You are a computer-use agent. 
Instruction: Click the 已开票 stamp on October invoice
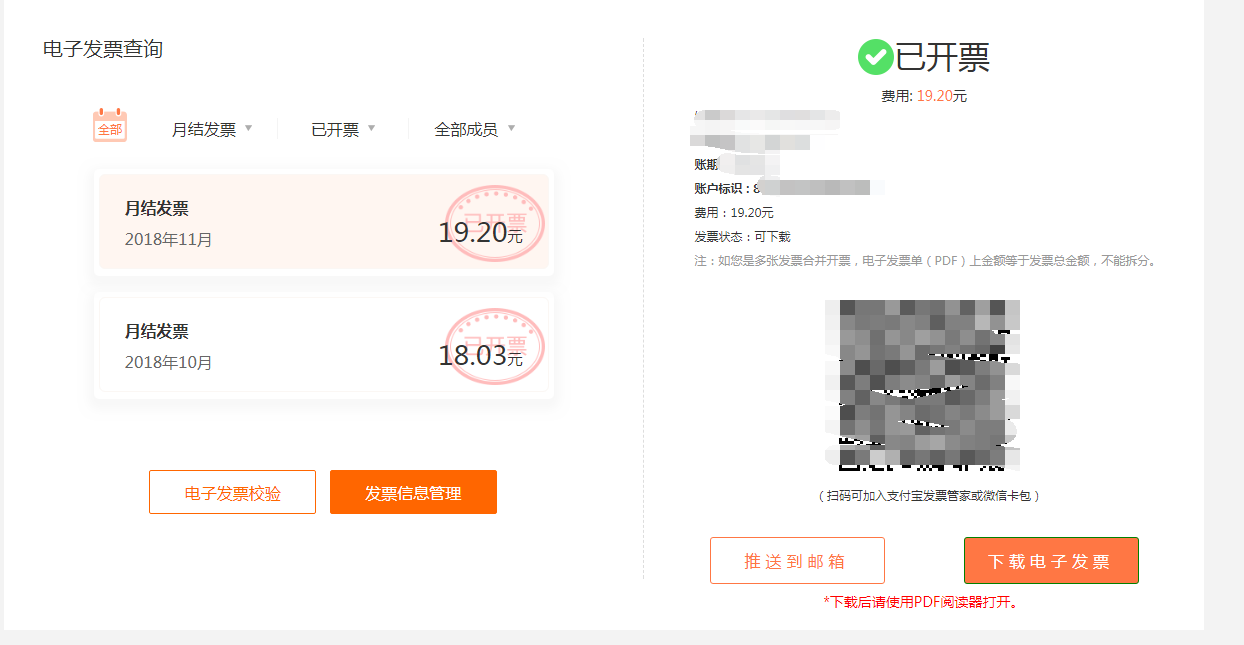point(495,347)
